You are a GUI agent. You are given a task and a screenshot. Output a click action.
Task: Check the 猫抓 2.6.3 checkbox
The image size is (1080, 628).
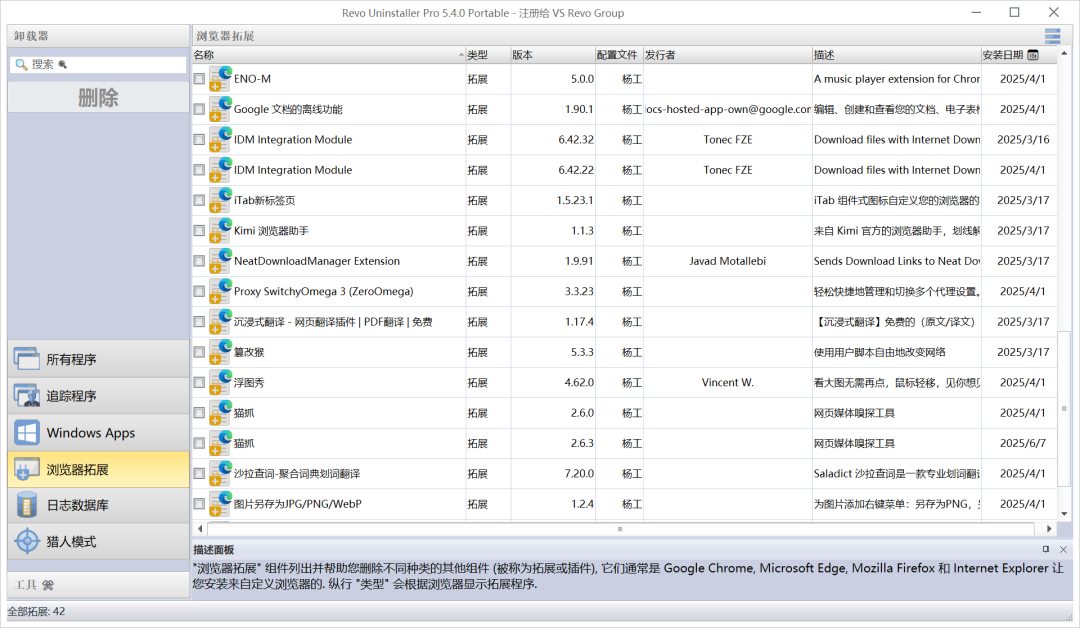click(199, 443)
